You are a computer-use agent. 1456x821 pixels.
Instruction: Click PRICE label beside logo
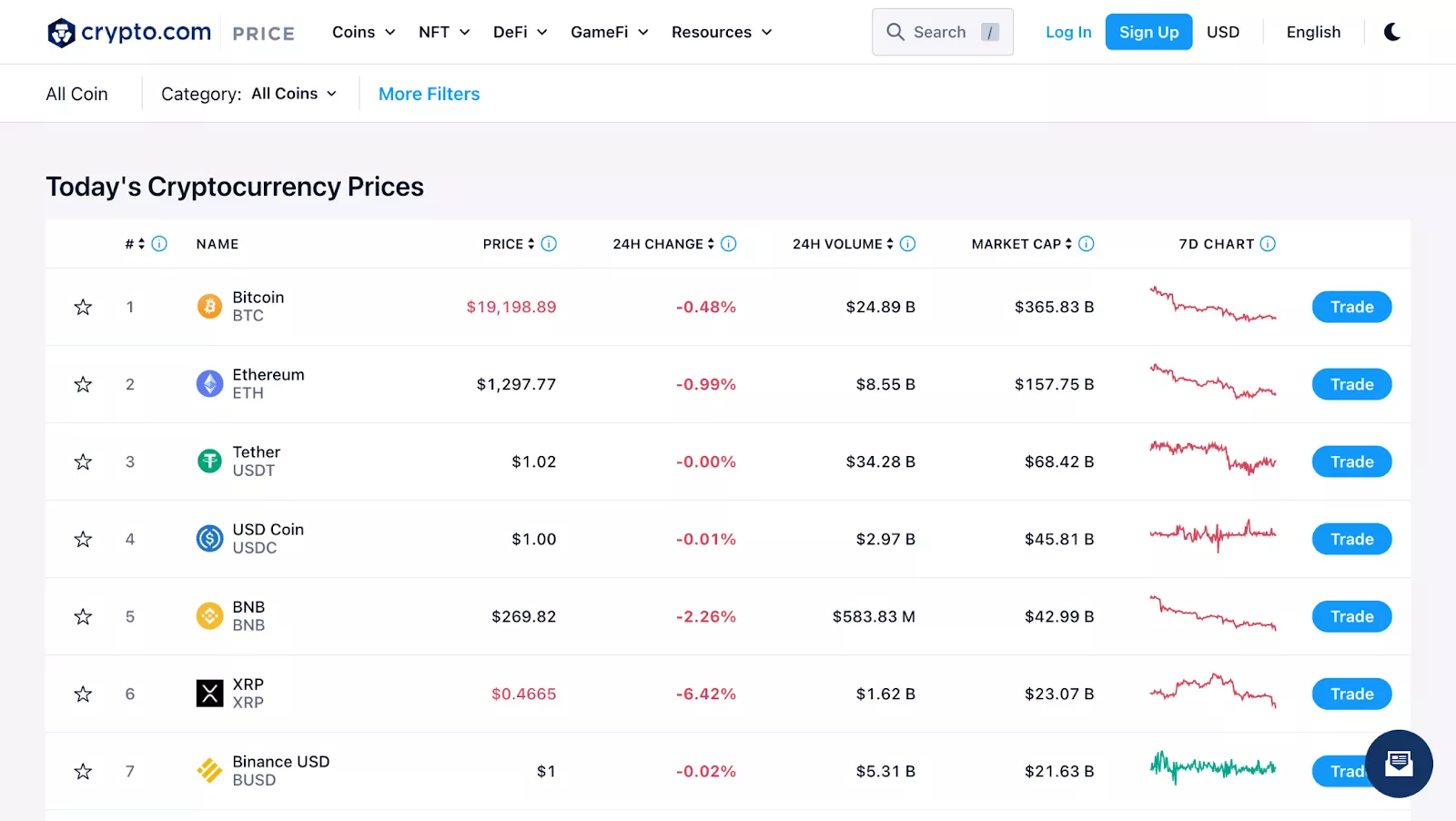263,34
